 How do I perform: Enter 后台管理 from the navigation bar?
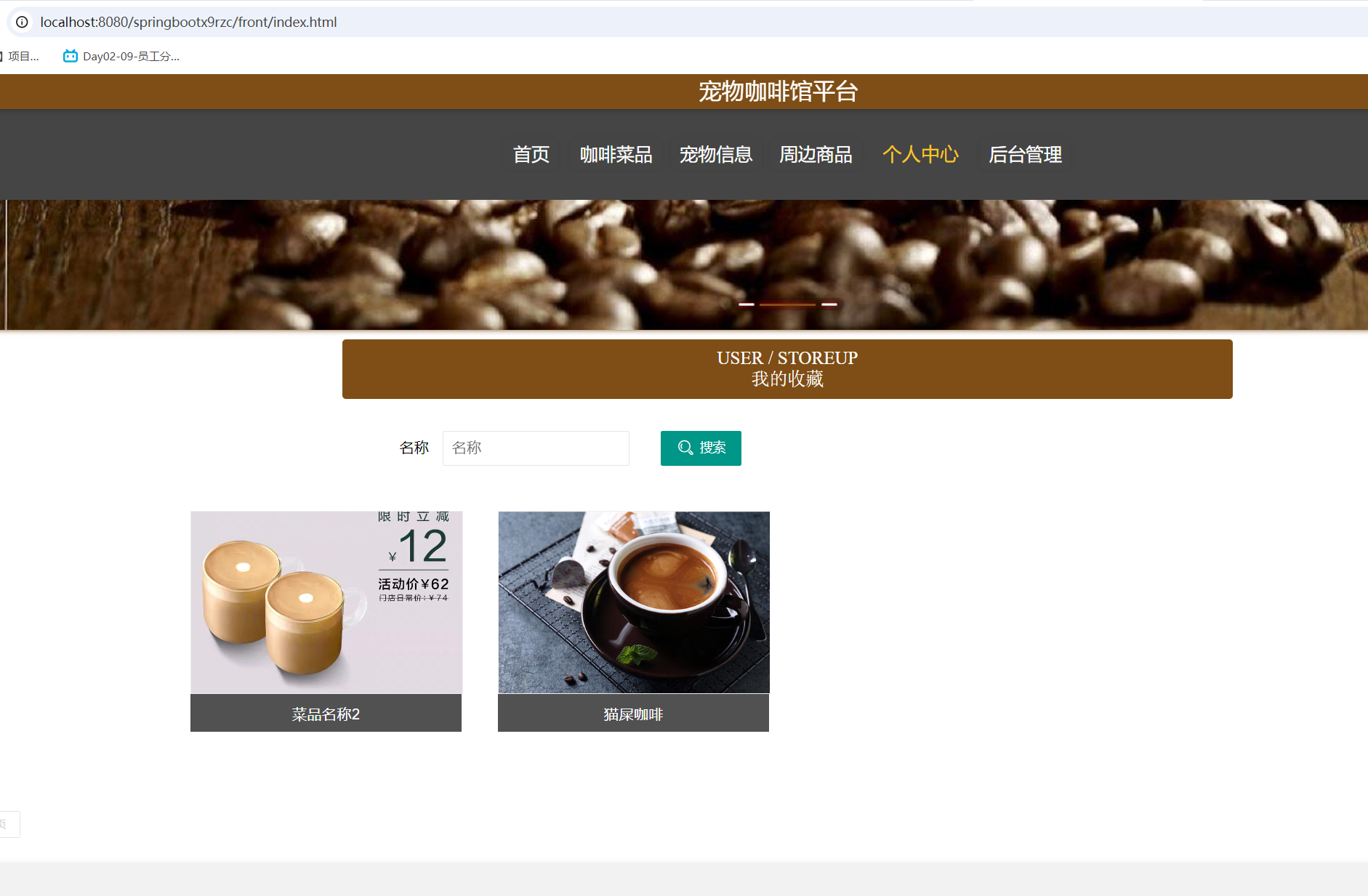[x=1026, y=154]
